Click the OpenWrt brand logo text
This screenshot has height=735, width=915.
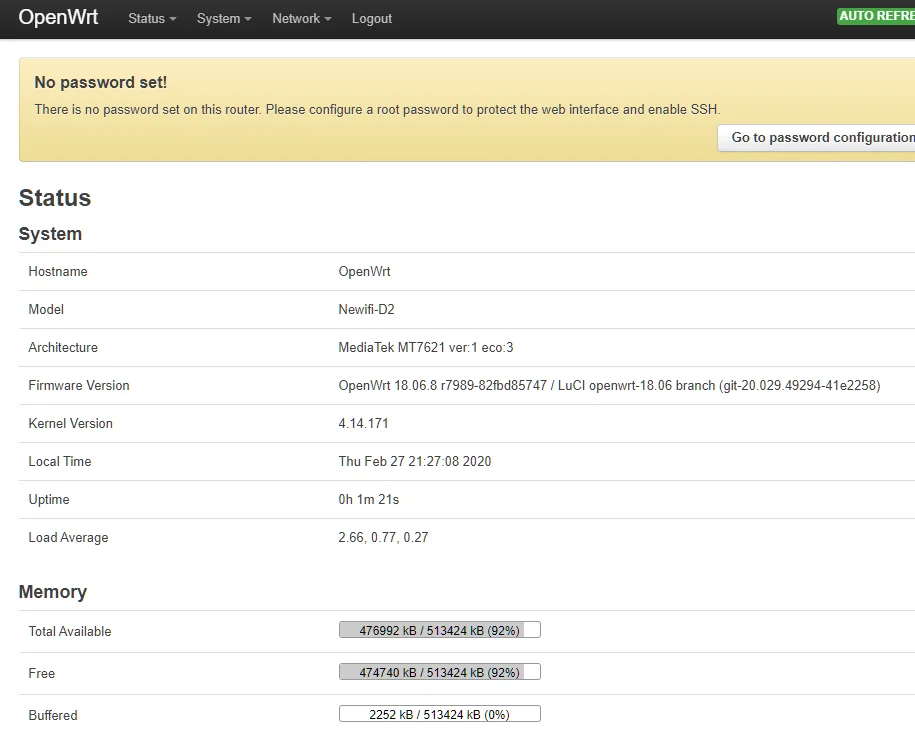point(58,17)
